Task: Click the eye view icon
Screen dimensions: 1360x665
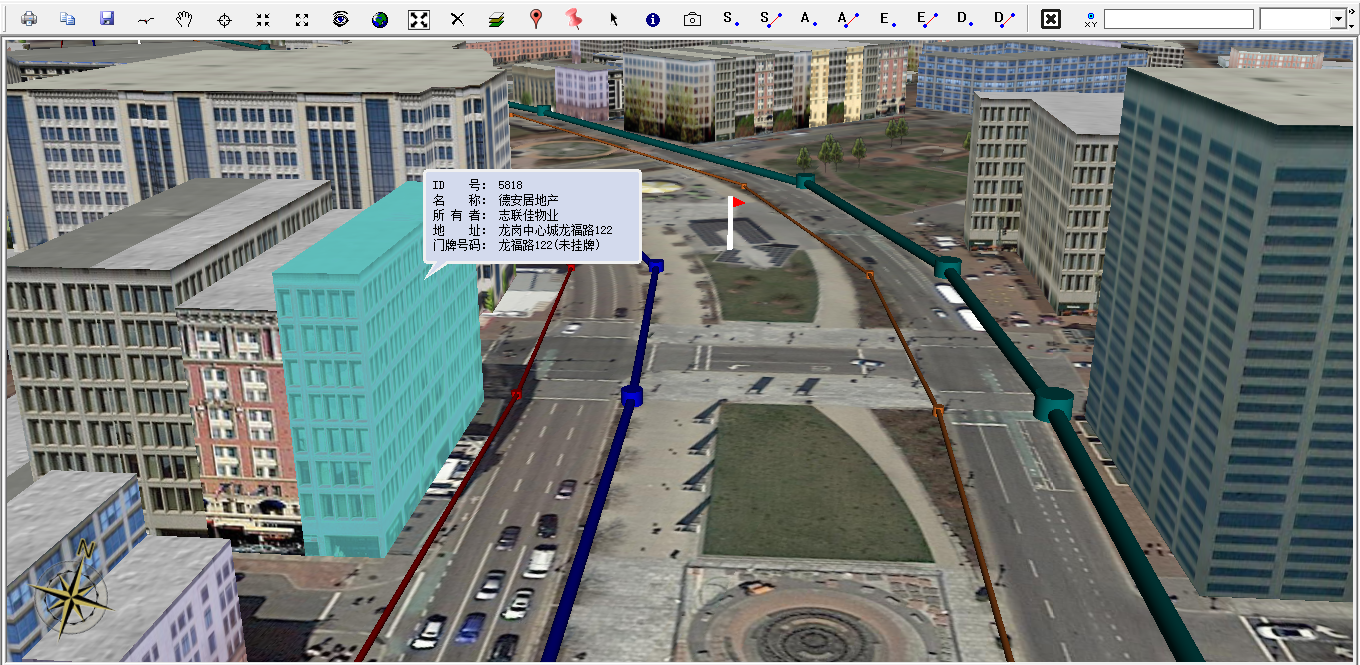Action: point(341,19)
